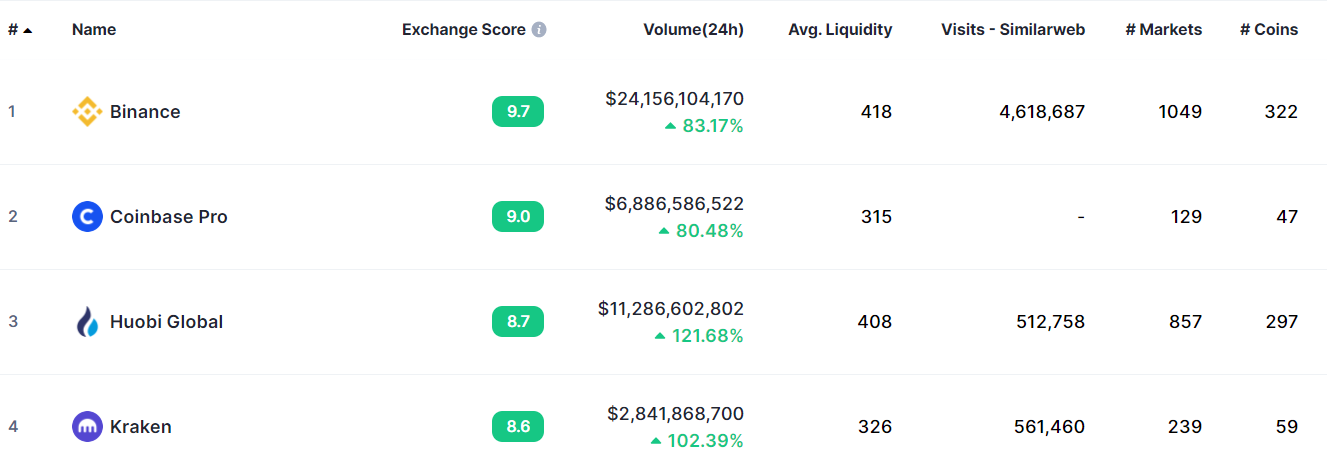Click the Coinbase Pro logo icon

pos(87,217)
